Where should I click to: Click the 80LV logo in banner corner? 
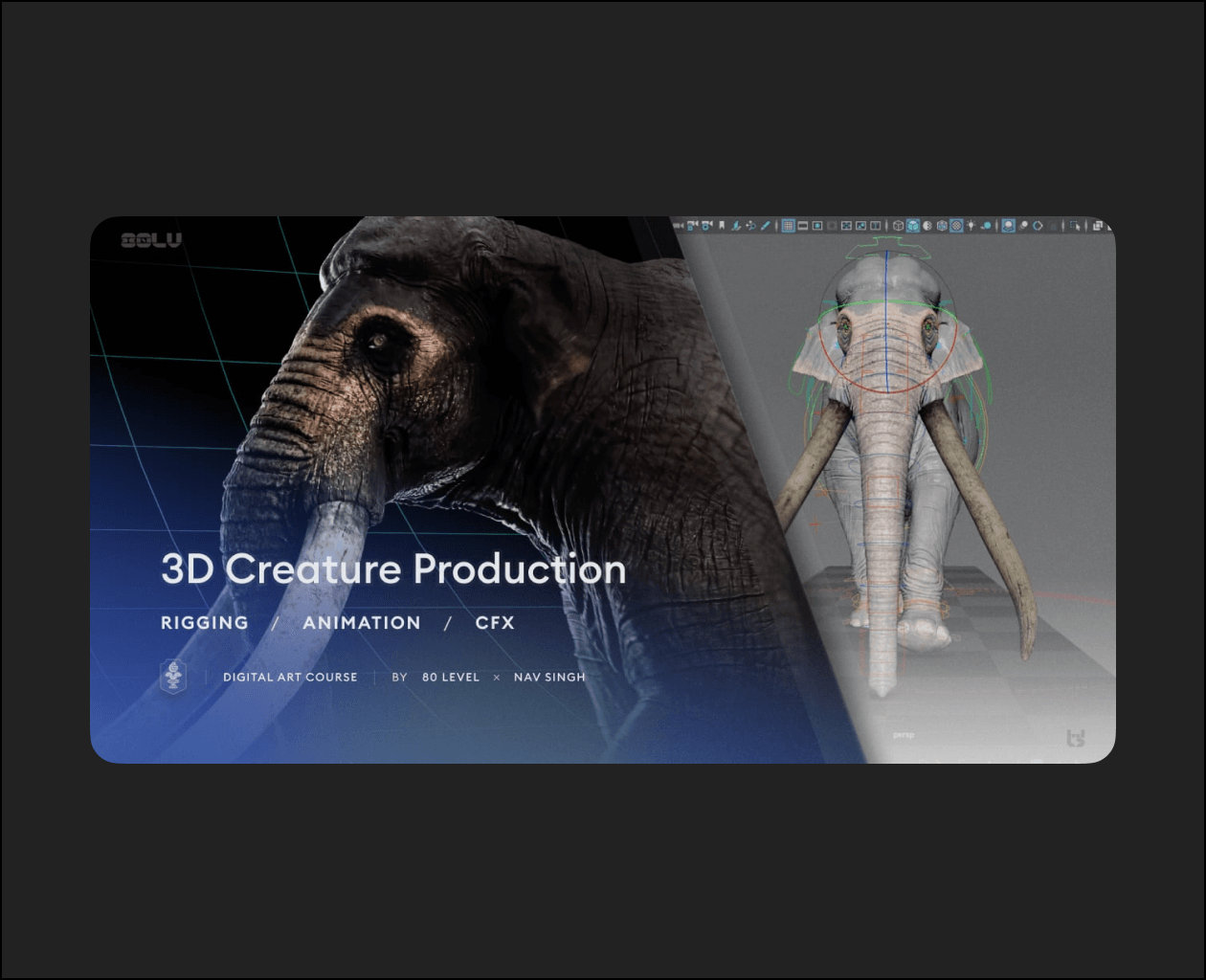(150, 240)
